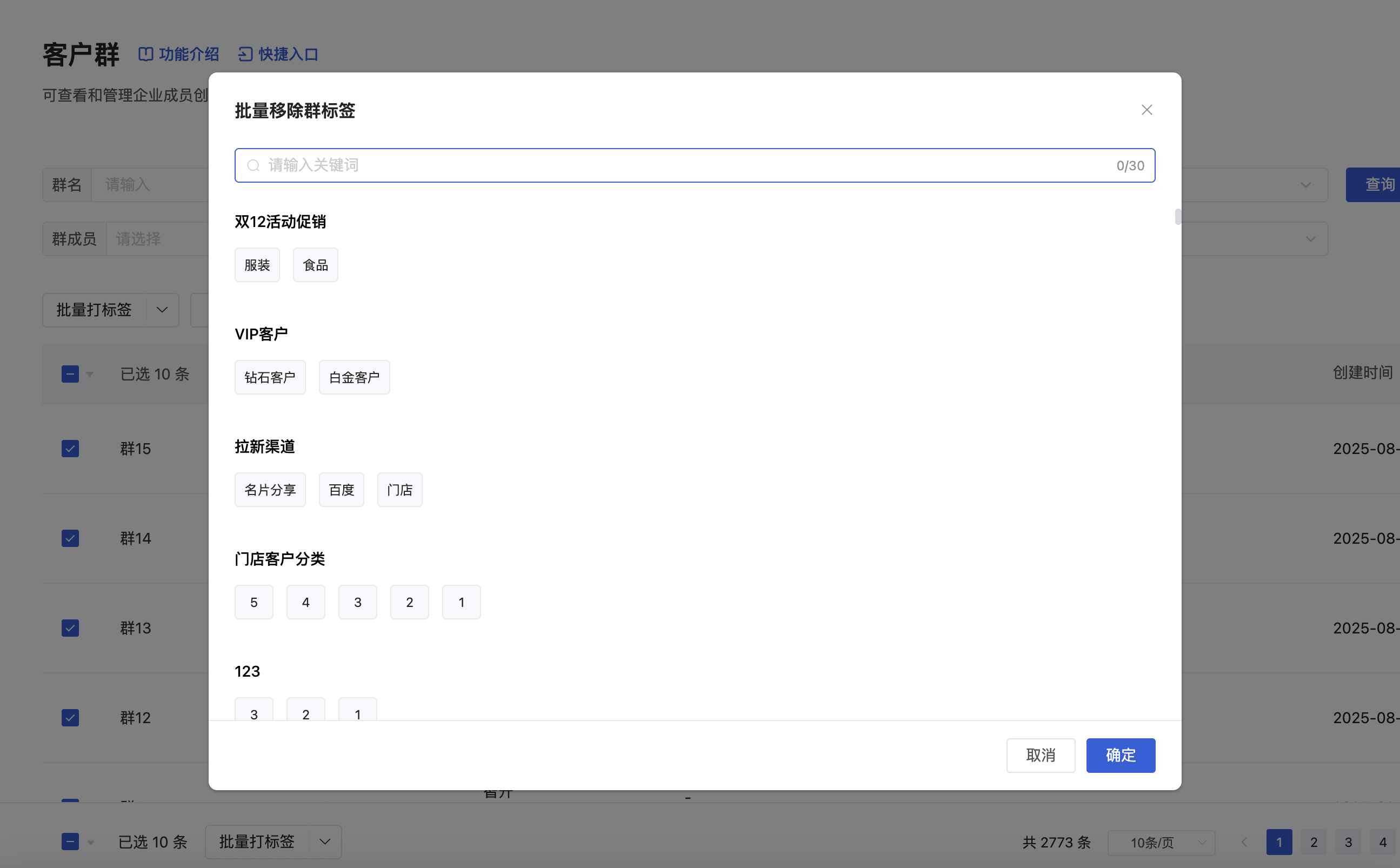Open the 功能介绍 link
The width and height of the screenshot is (1400, 868).
(x=178, y=54)
